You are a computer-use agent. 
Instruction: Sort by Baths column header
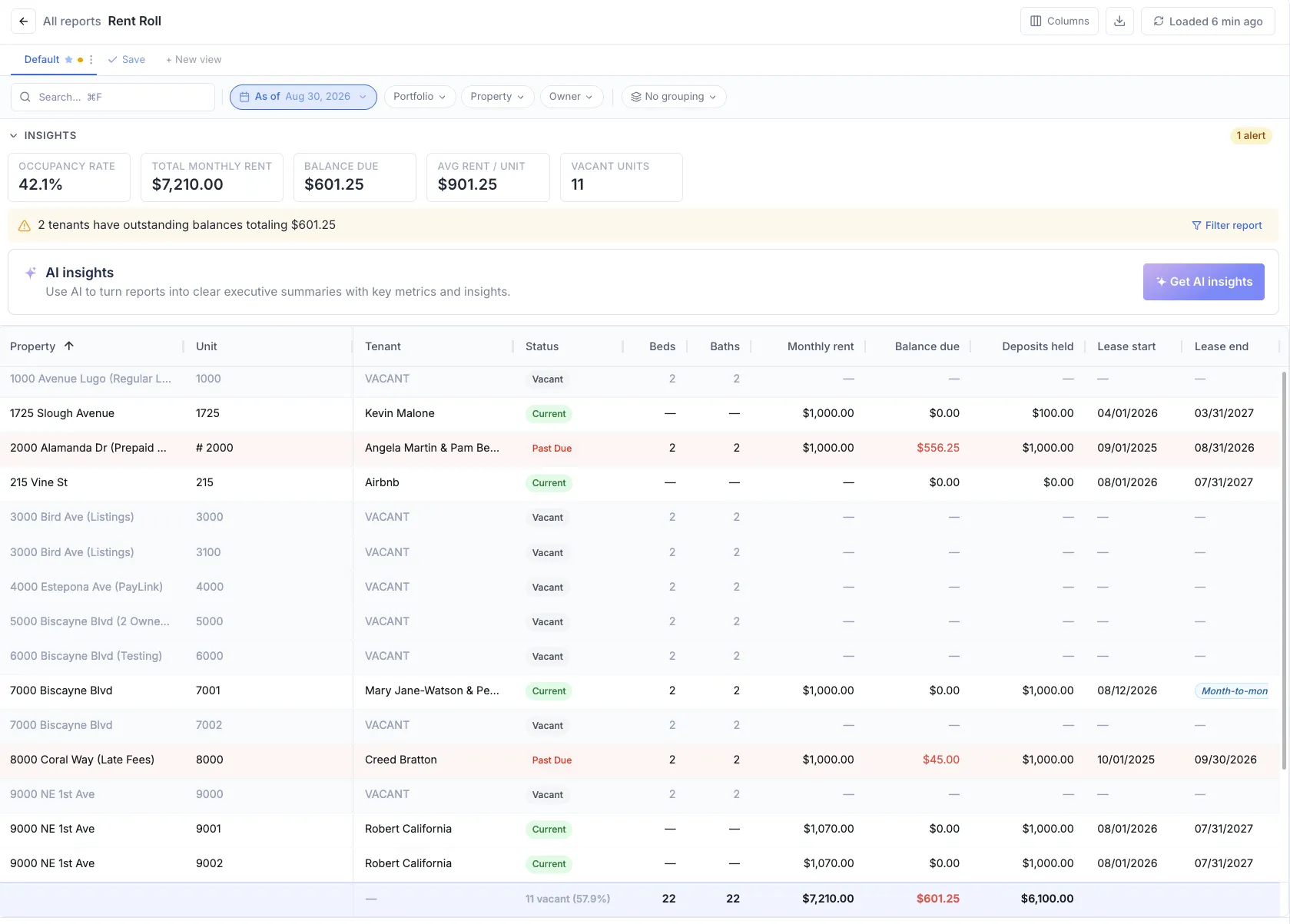[725, 346]
